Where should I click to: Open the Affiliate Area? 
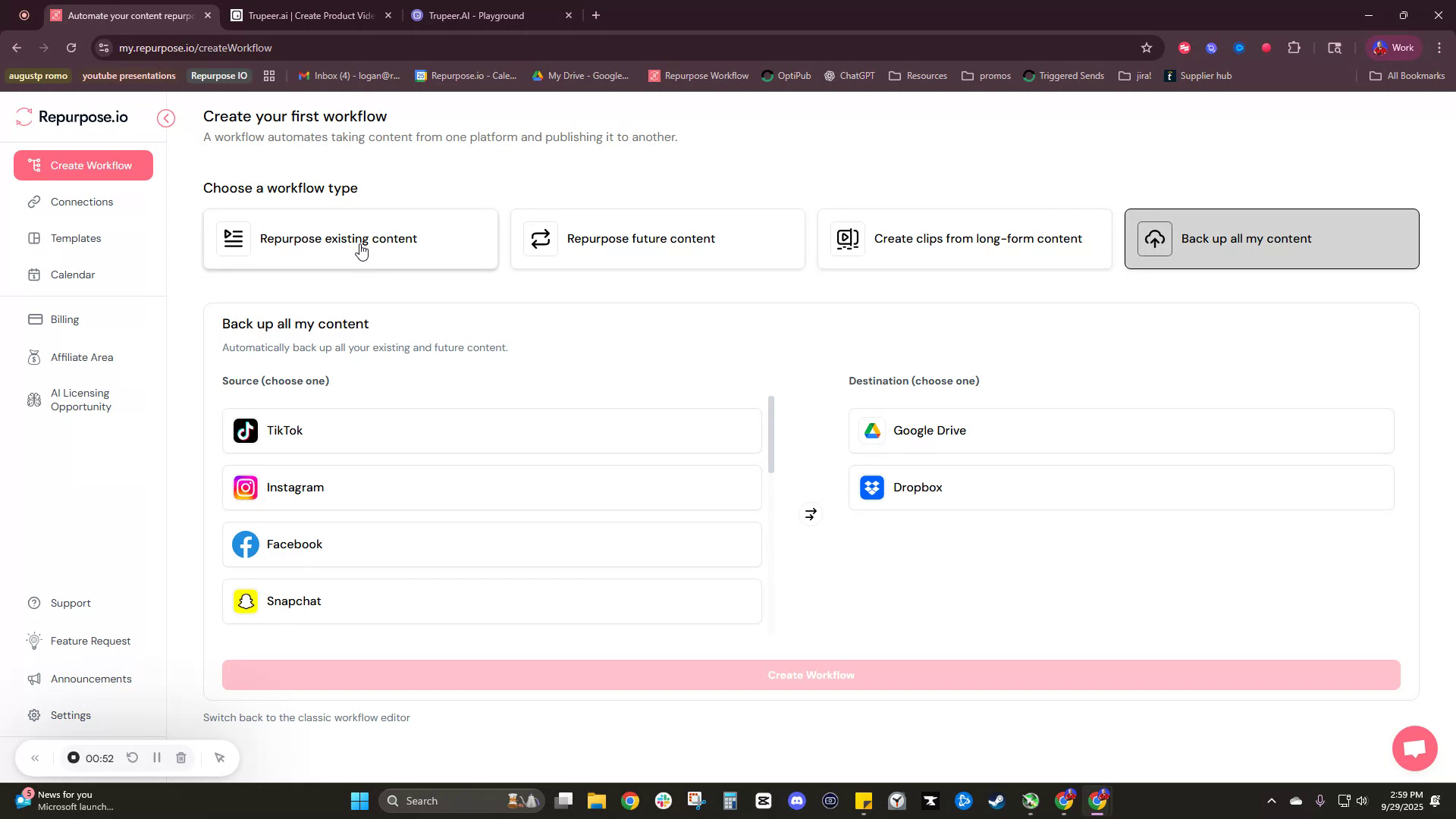(x=81, y=356)
